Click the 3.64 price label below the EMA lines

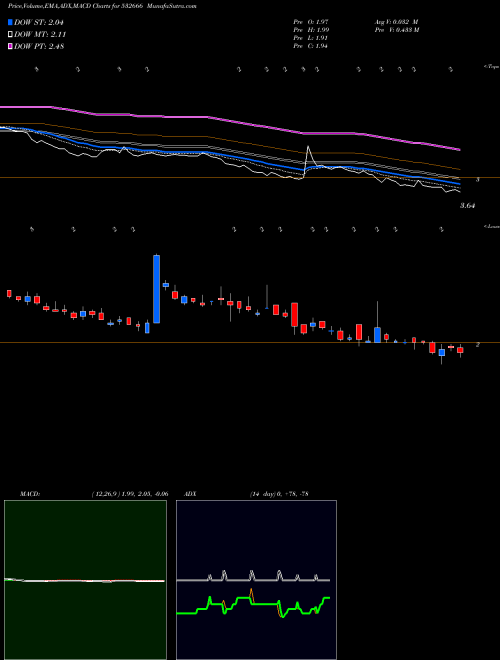pos(467,206)
